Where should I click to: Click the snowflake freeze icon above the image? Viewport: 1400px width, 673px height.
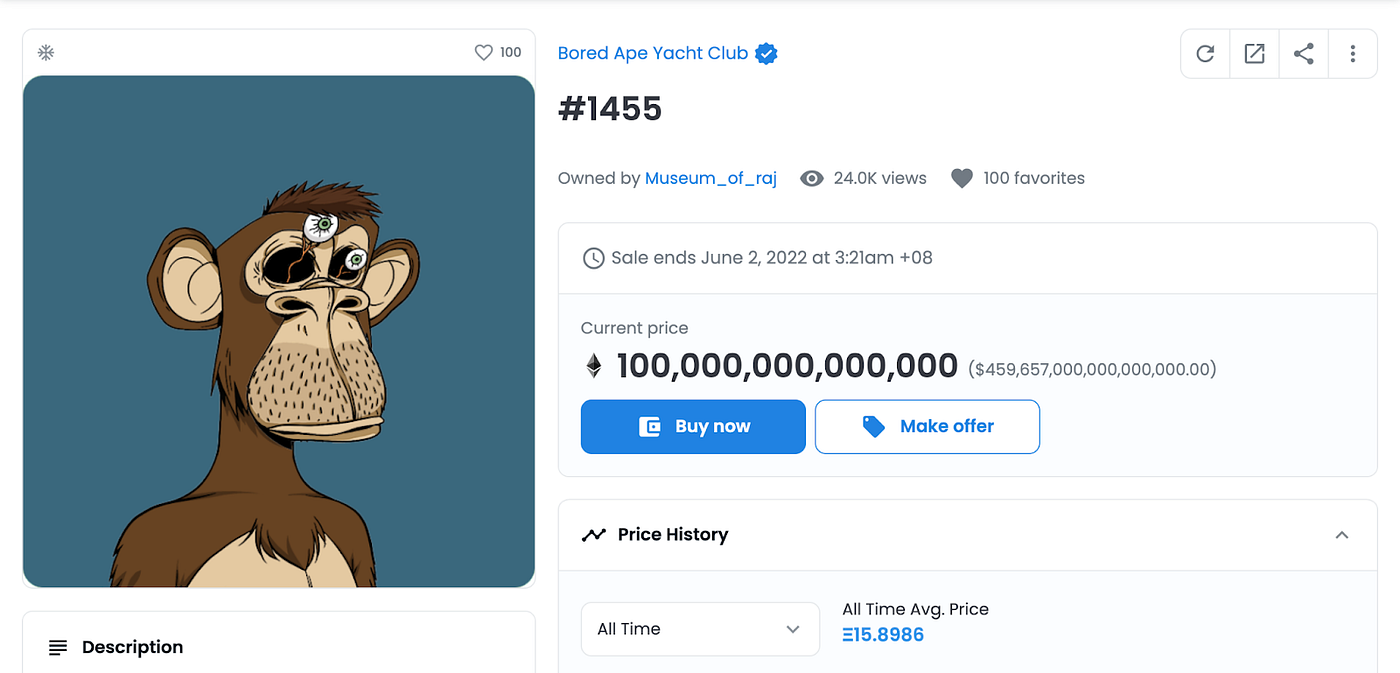[45, 52]
